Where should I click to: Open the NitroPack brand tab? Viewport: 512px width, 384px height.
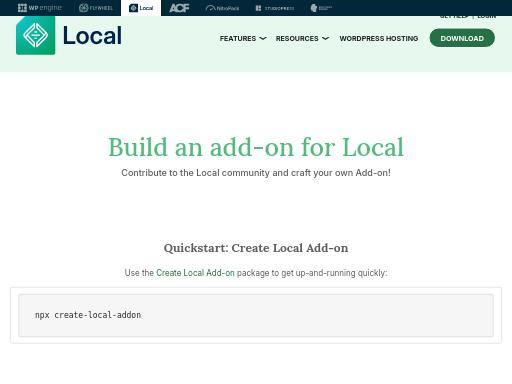(222, 8)
